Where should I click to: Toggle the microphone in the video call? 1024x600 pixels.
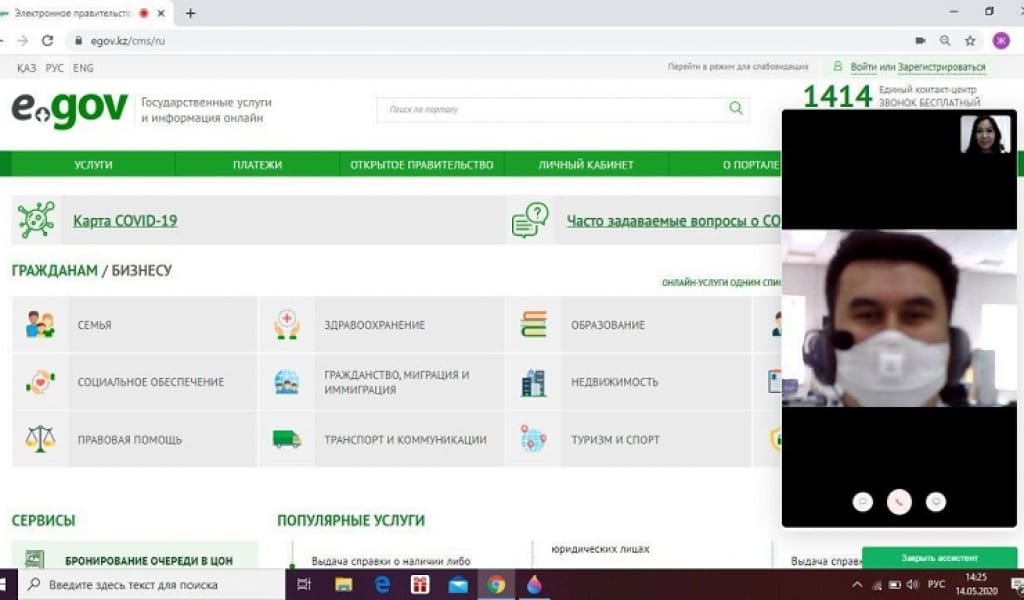[x=935, y=502]
